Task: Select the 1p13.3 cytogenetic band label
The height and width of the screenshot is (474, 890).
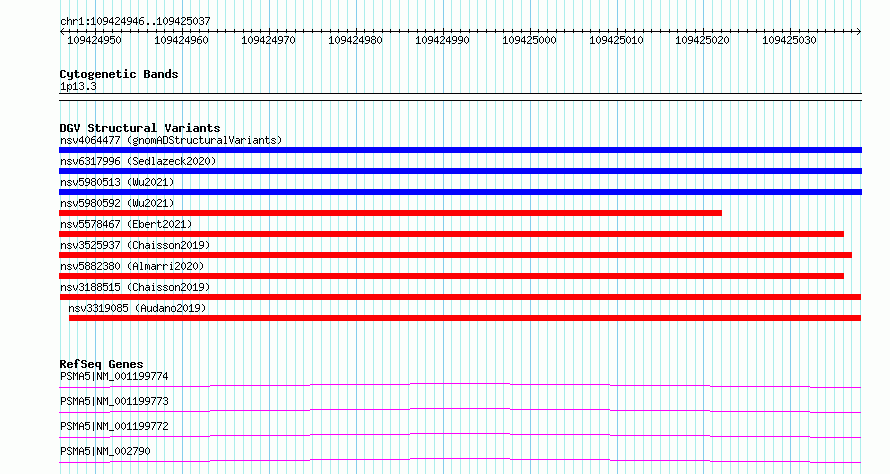Action: pyautogui.click(x=78, y=86)
